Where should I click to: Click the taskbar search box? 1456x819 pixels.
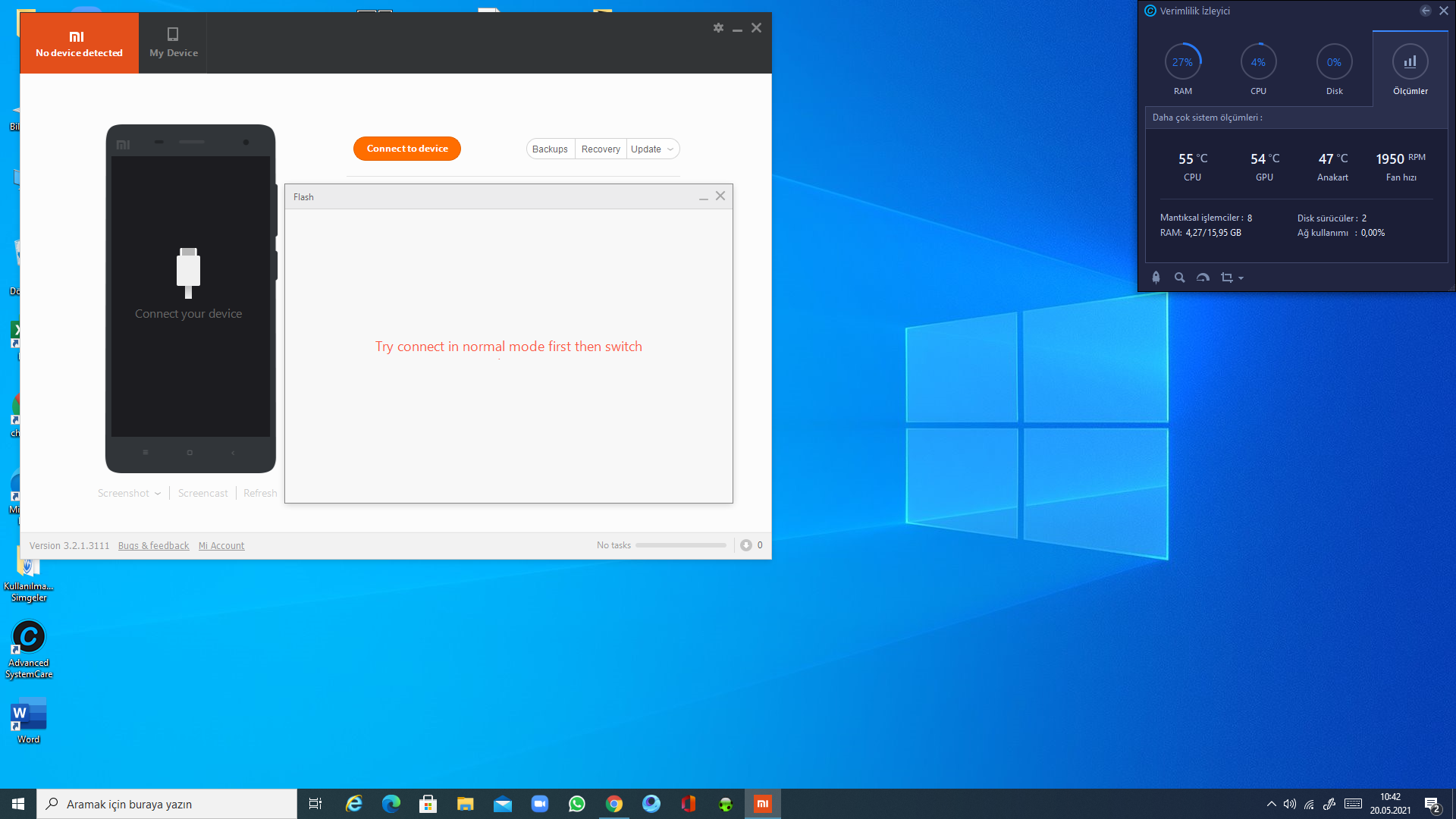pos(167,804)
